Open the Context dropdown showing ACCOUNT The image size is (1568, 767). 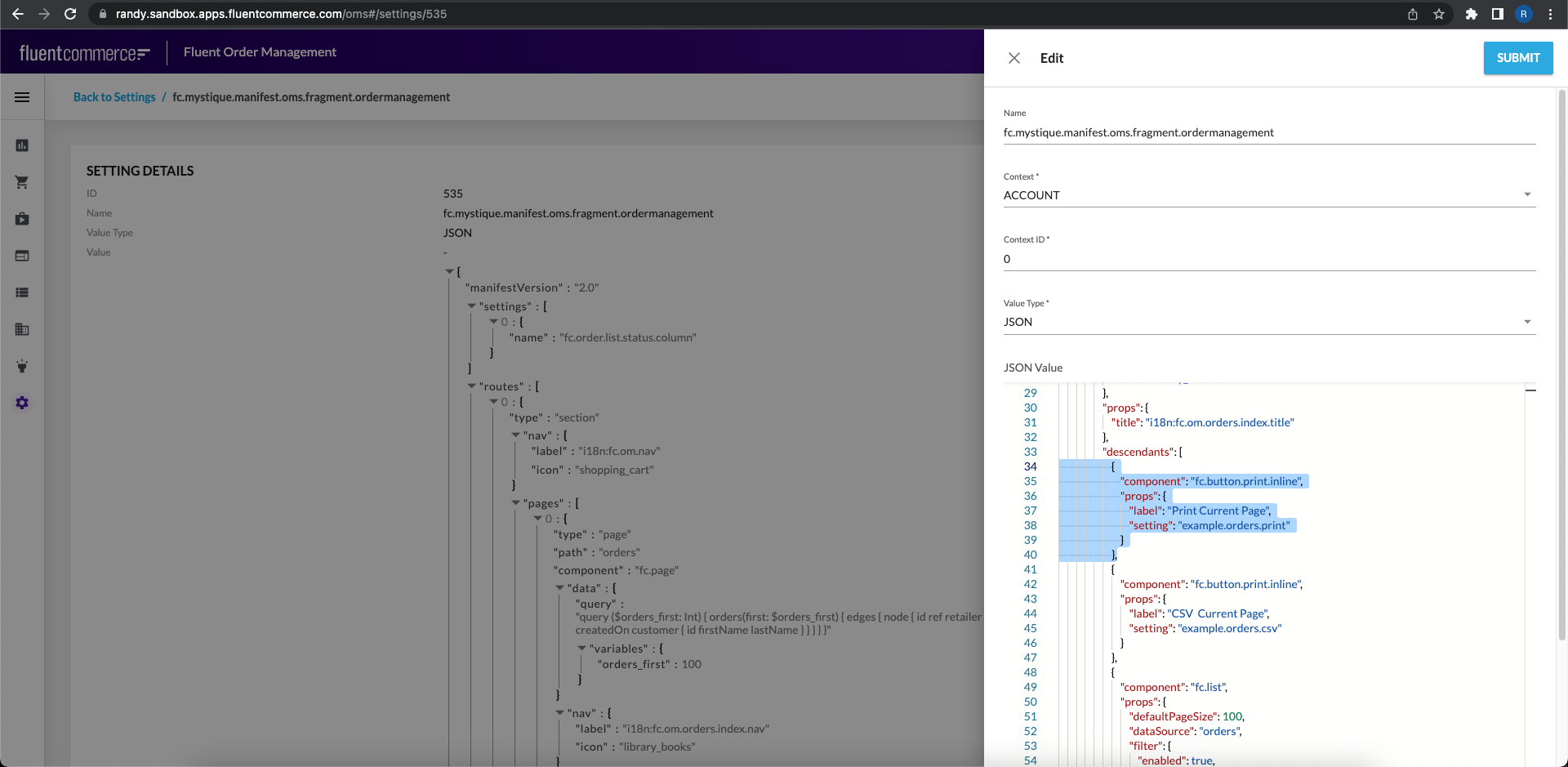coord(1269,195)
